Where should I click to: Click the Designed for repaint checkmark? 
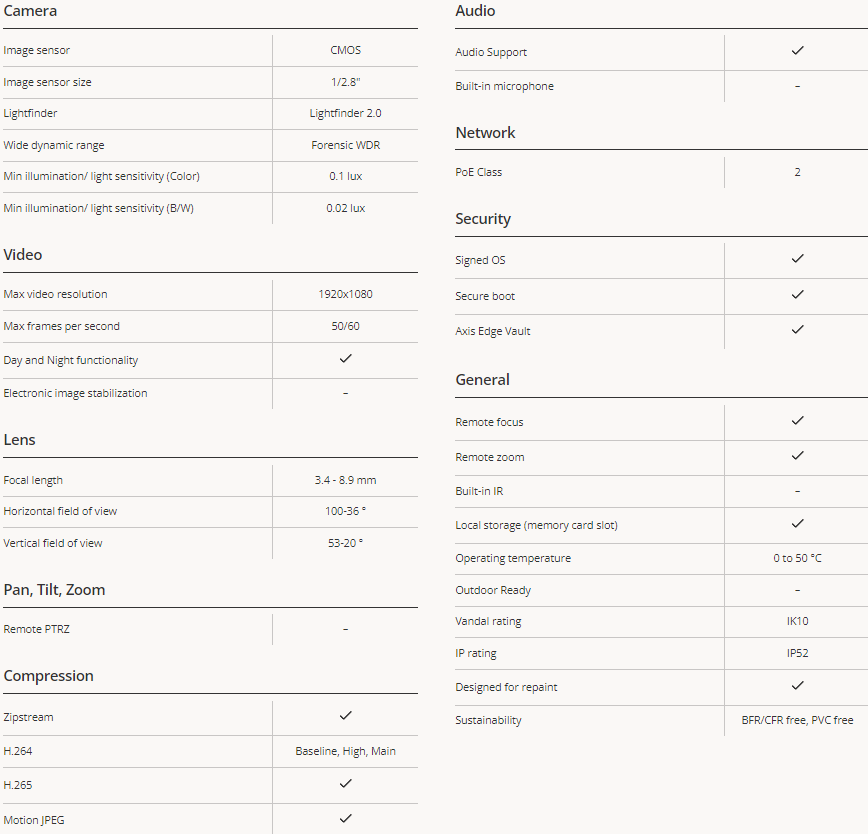(x=797, y=685)
